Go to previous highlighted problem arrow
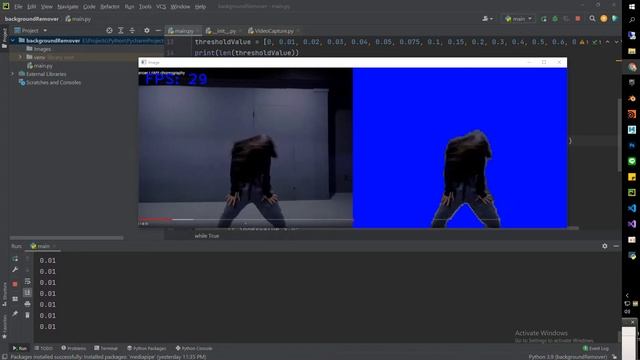The width and height of the screenshot is (640, 360). (x=607, y=42)
